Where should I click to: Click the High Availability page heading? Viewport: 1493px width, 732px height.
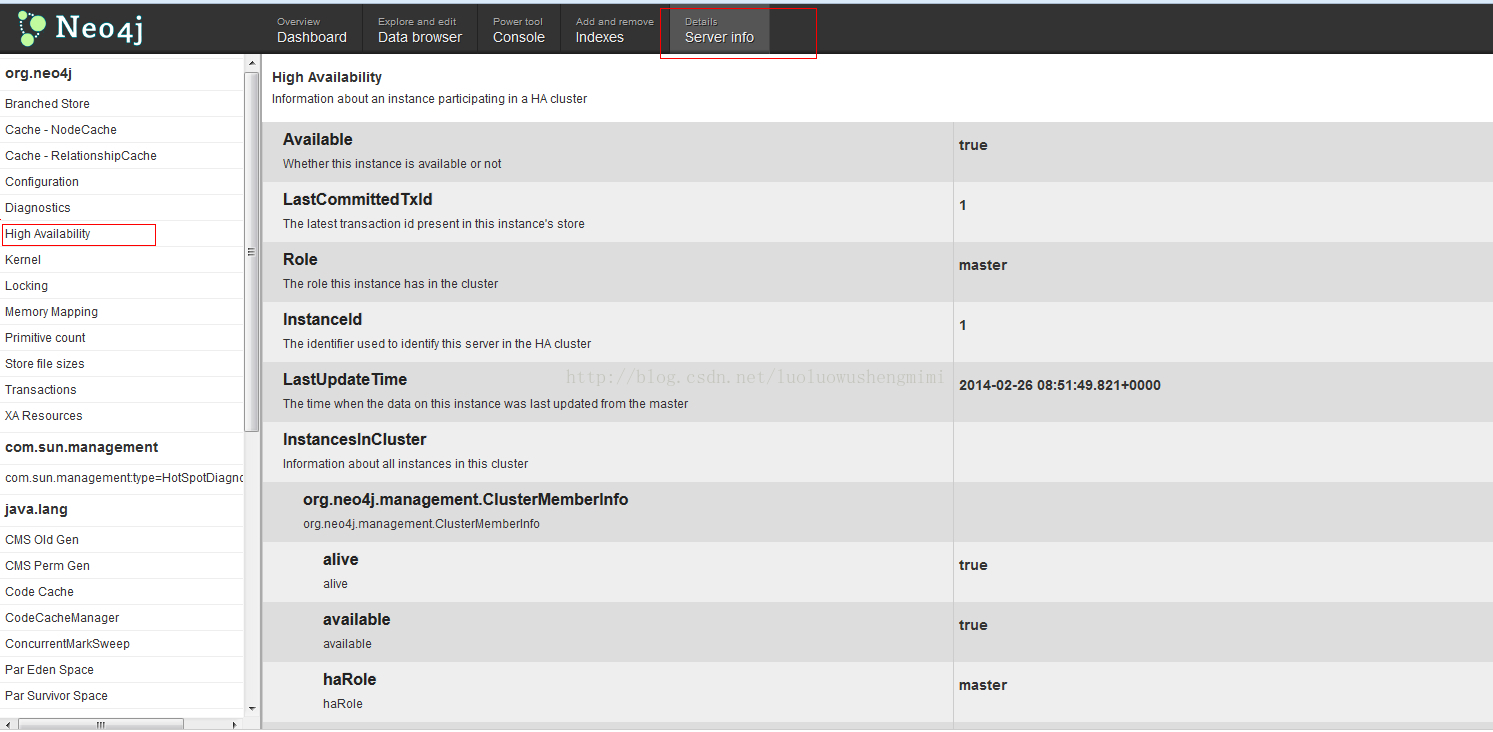pyautogui.click(x=327, y=77)
